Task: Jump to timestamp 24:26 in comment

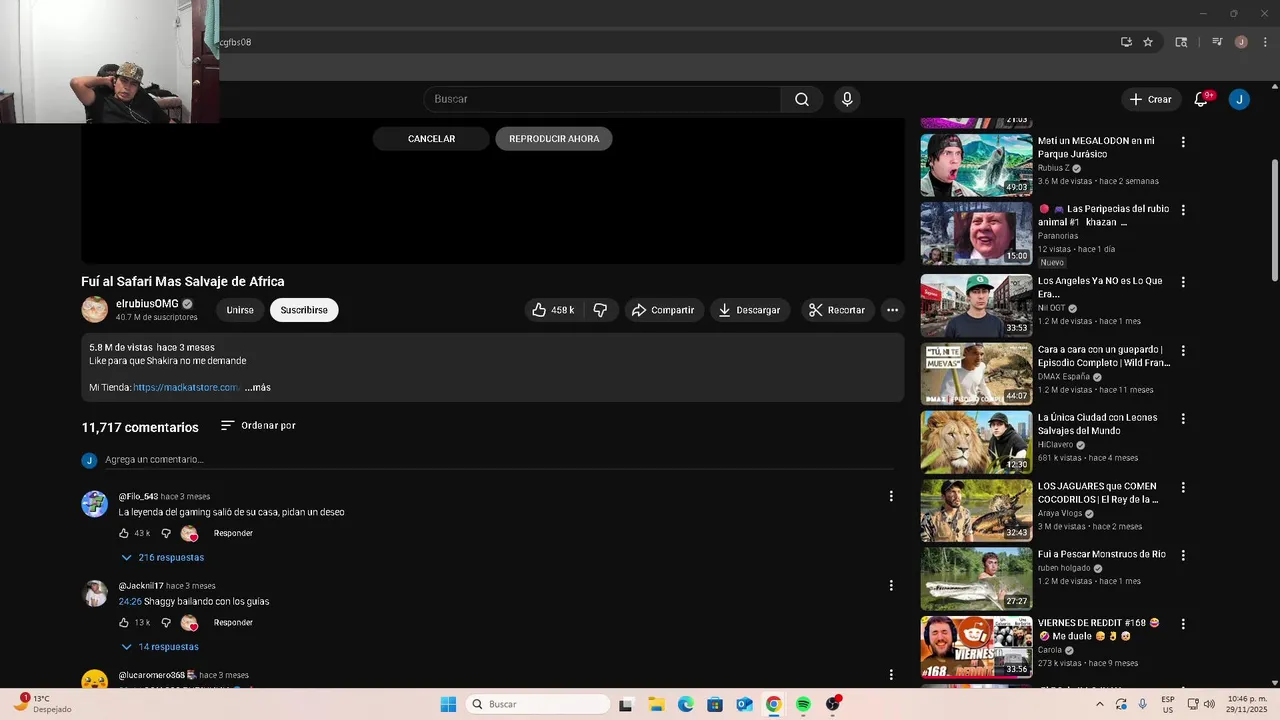Action: 129,601
